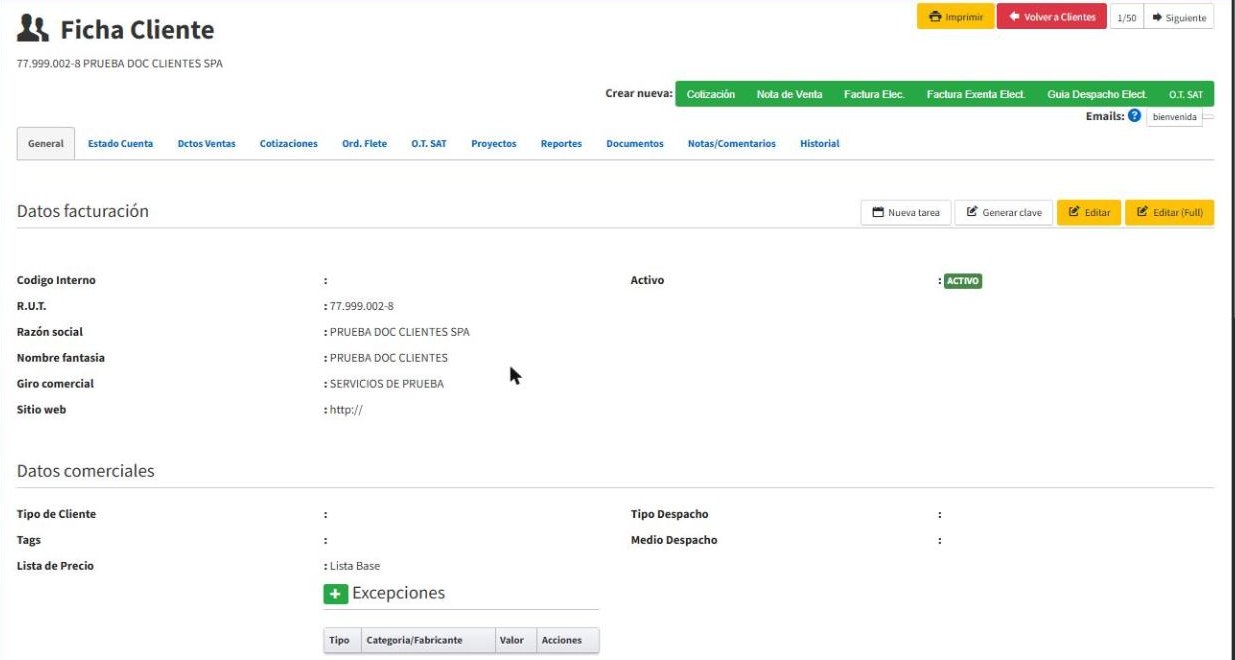This screenshot has width=1235, height=660.
Task: Click the Editar (Full) button
Action: [1170, 212]
